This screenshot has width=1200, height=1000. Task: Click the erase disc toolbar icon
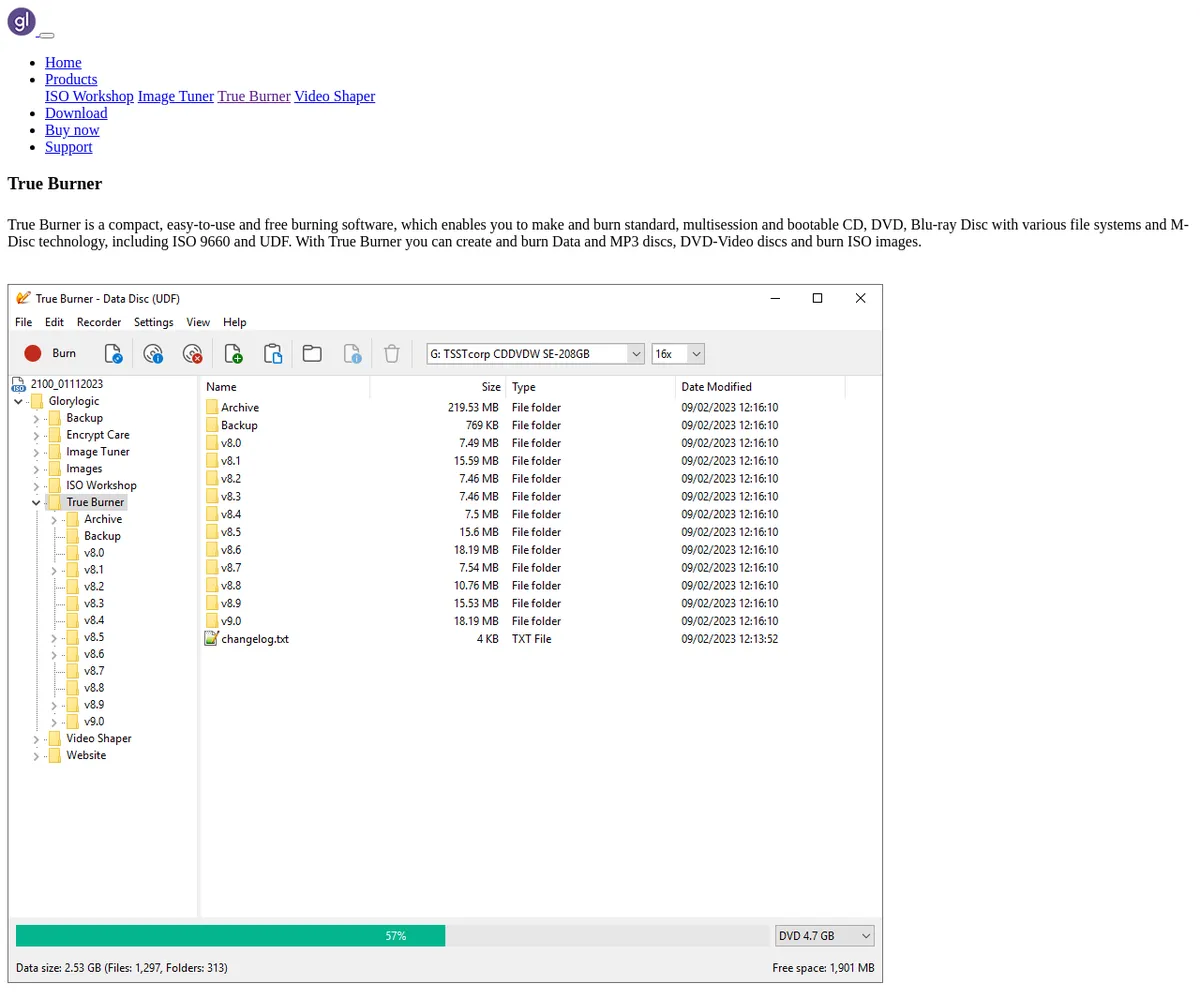(x=192, y=353)
